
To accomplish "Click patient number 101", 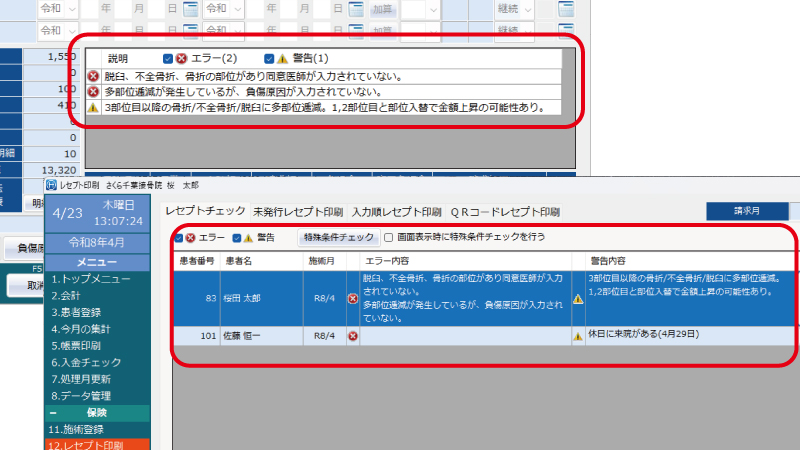I will [x=208, y=336].
